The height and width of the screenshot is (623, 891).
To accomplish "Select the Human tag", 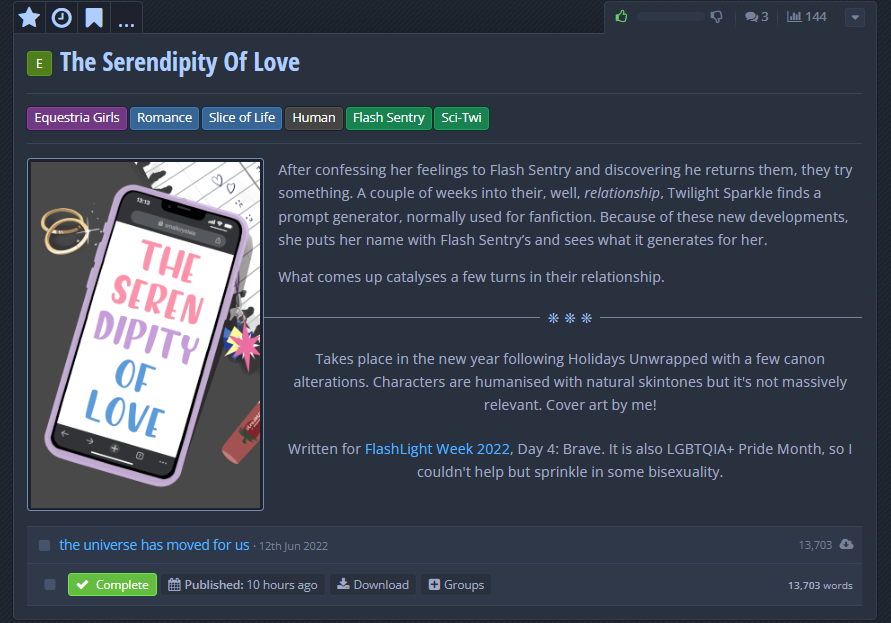I will point(314,118).
